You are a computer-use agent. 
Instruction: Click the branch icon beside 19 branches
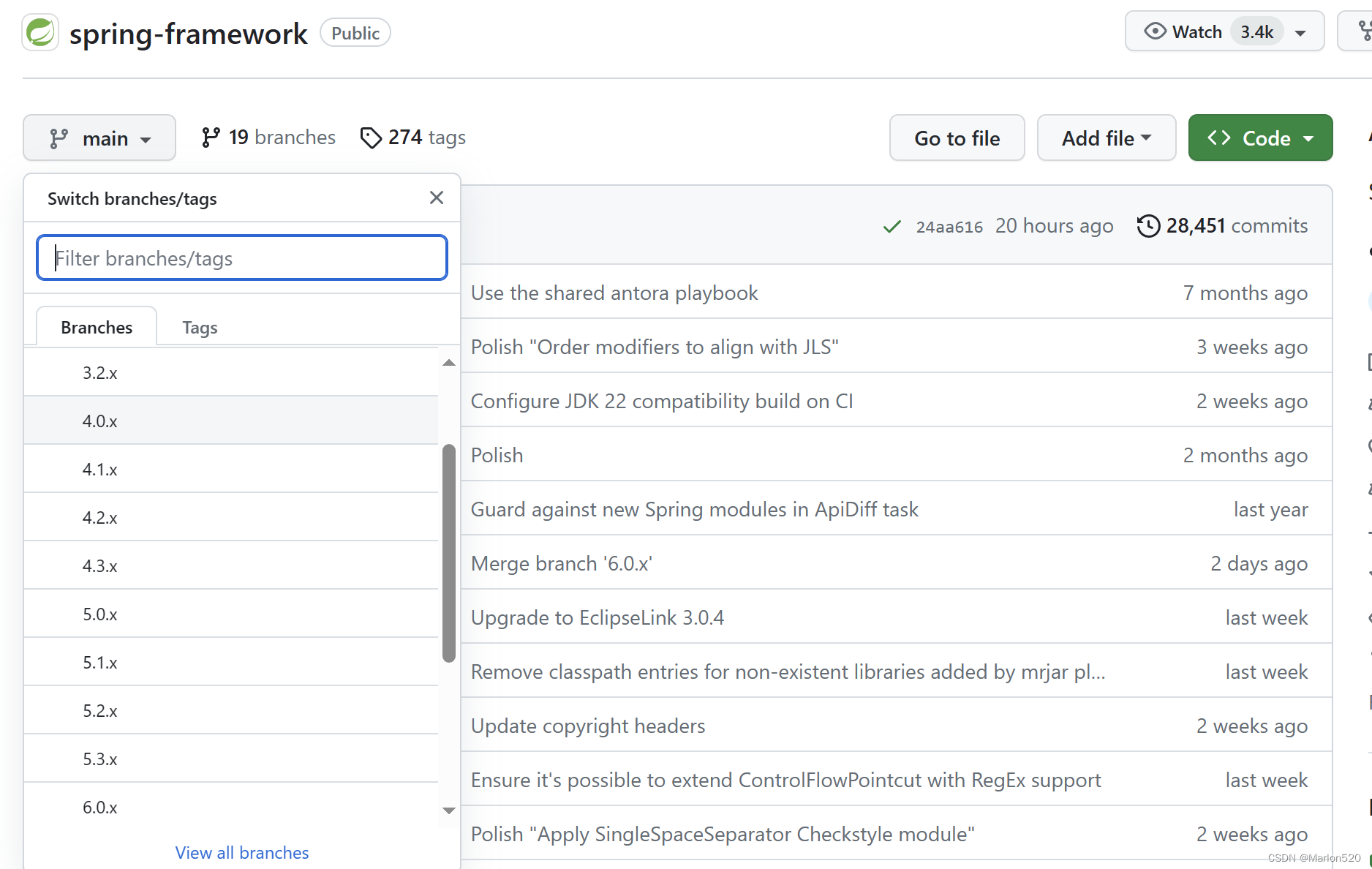tap(211, 138)
